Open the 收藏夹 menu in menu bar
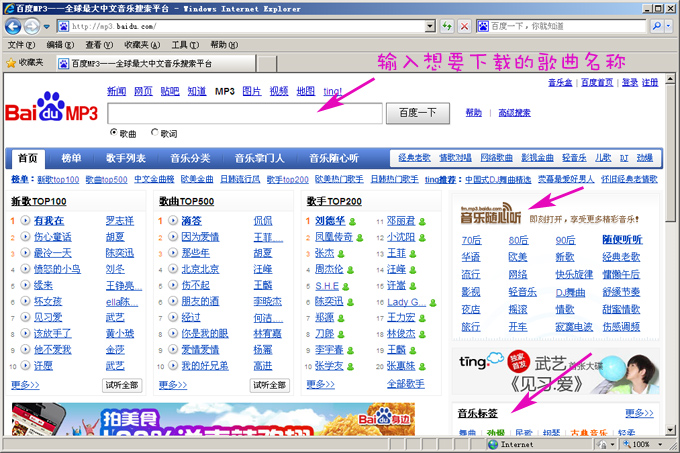The image size is (680, 453). (142, 45)
